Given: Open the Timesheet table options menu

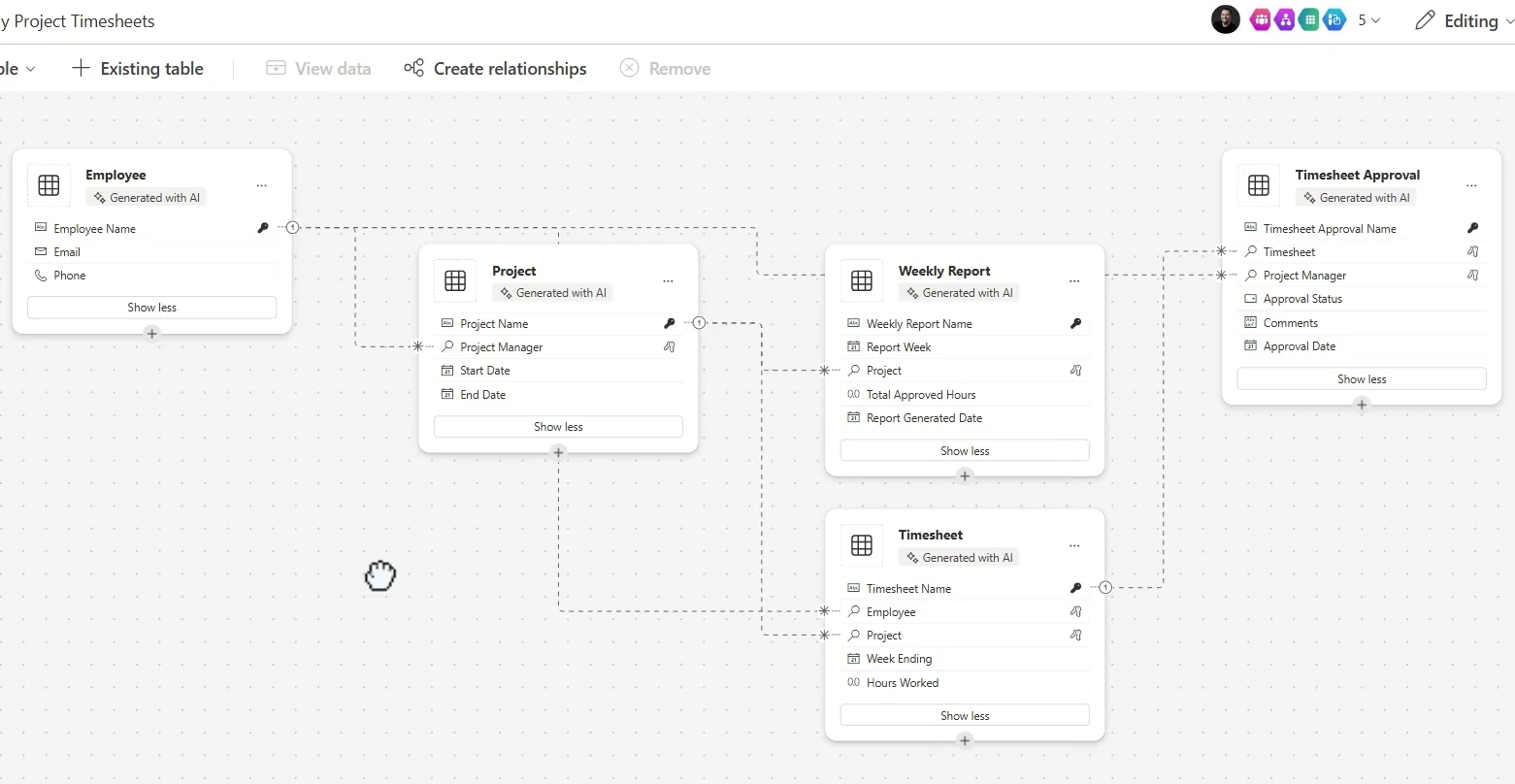Looking at the screenshot, I should click(x=1074, y=546).
